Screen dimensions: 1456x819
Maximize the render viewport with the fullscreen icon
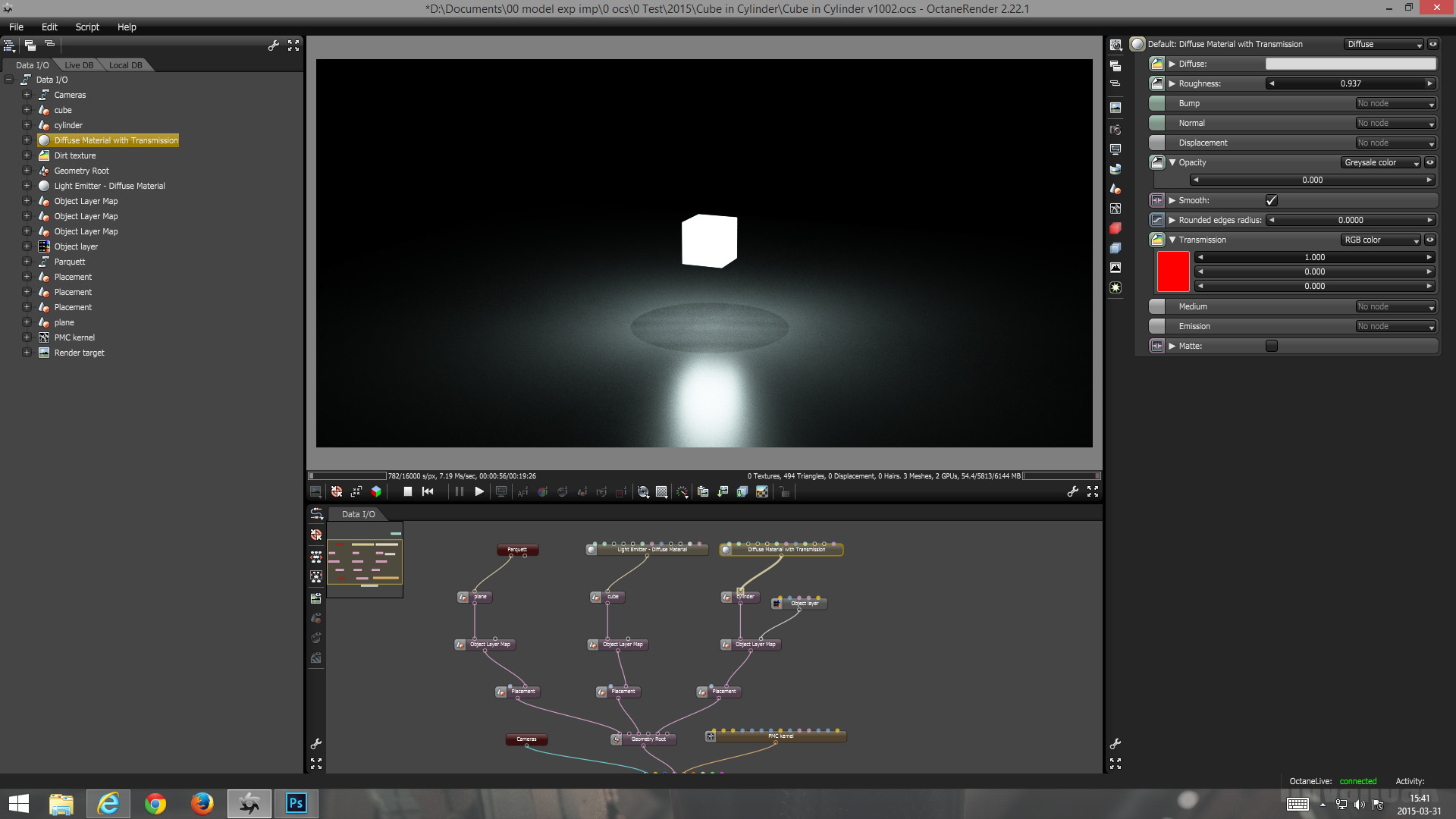point(1092,491)
